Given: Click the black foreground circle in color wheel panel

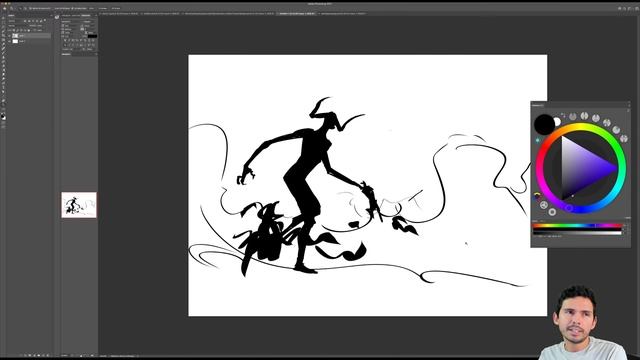Looking at the screenshot, I should click(x=544, y=124).
